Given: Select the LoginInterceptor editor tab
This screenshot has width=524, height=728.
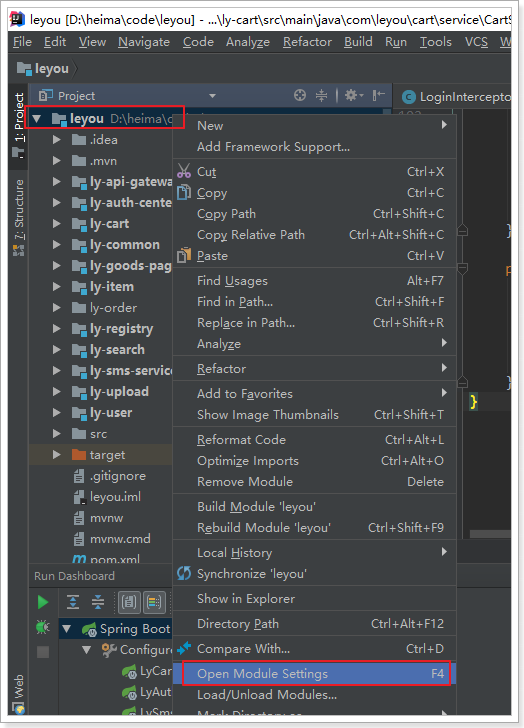Looking at the screenshot, I should [x=455, y=97].
